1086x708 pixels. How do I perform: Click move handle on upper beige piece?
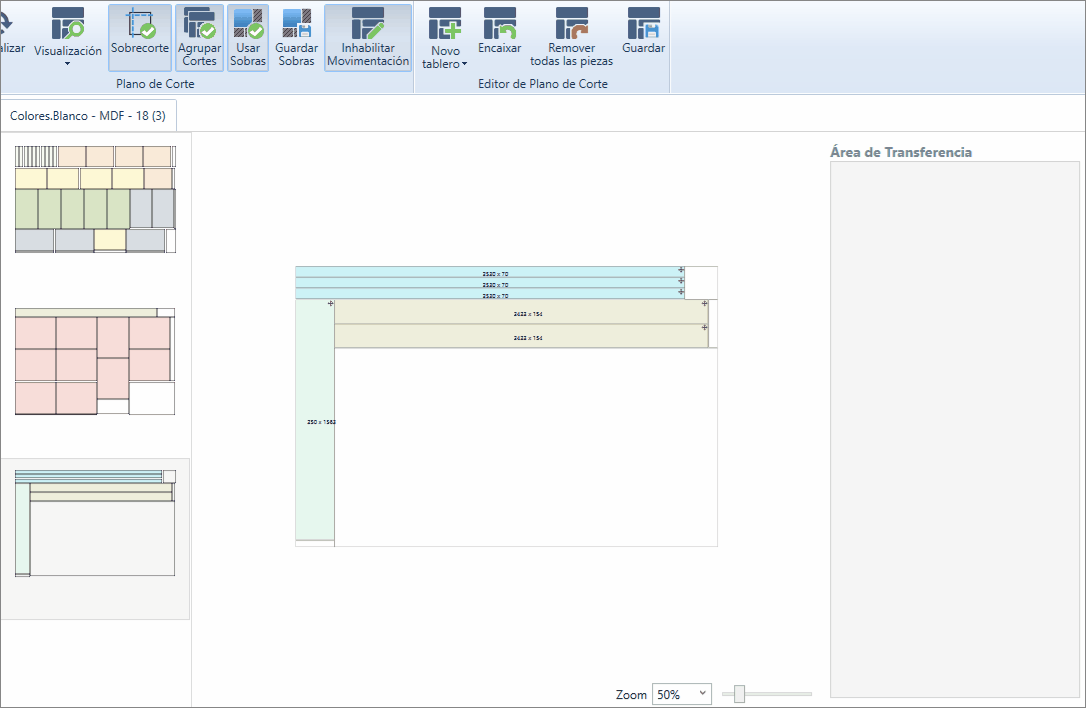tap(704, 303)
